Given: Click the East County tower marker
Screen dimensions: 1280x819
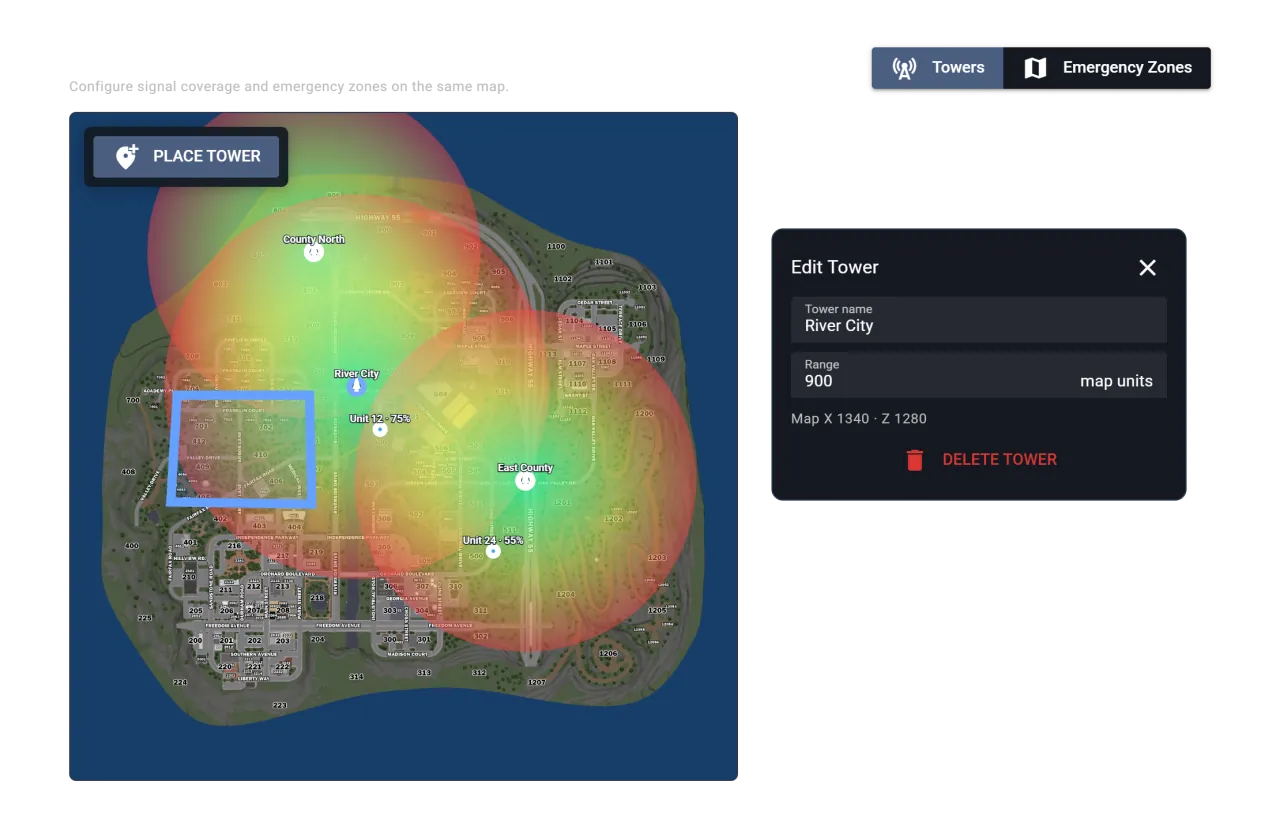Looking at the screenshot, I should 525,481.
